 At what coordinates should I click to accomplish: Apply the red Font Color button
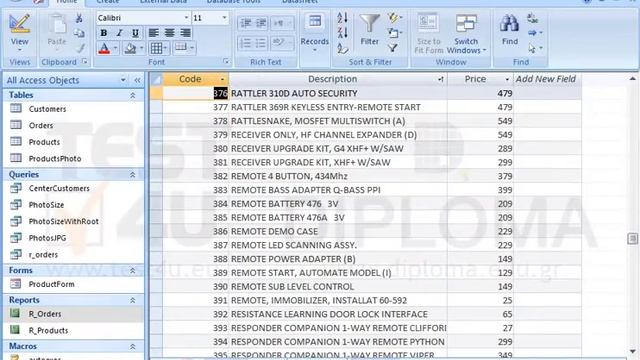(104, 49)
